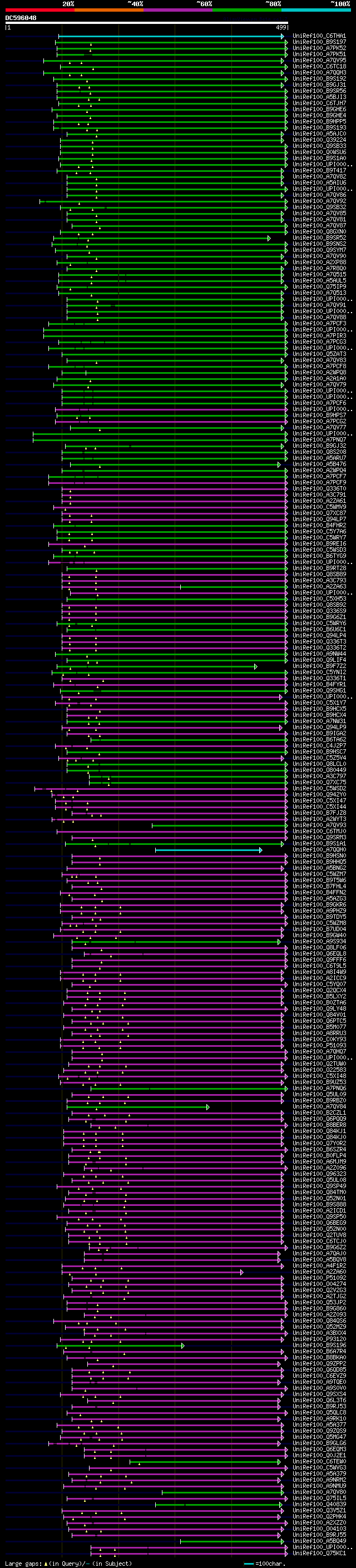The image size is (356, 1568).
Task: Select the UniRef100_B9T5W6 label
Action: click(x=319, y=880)
